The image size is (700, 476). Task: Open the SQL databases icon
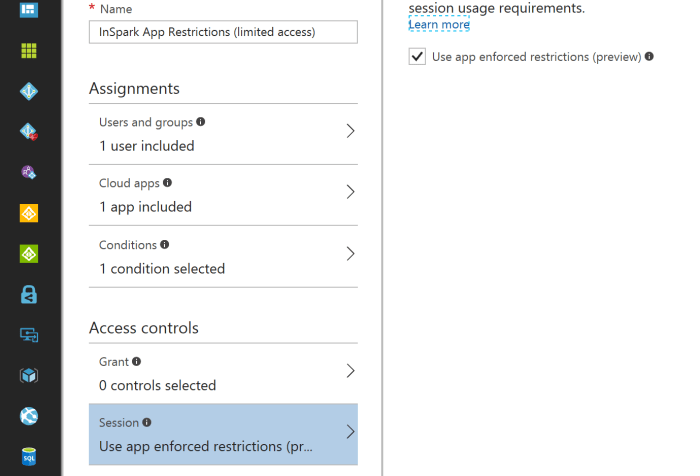29,457
